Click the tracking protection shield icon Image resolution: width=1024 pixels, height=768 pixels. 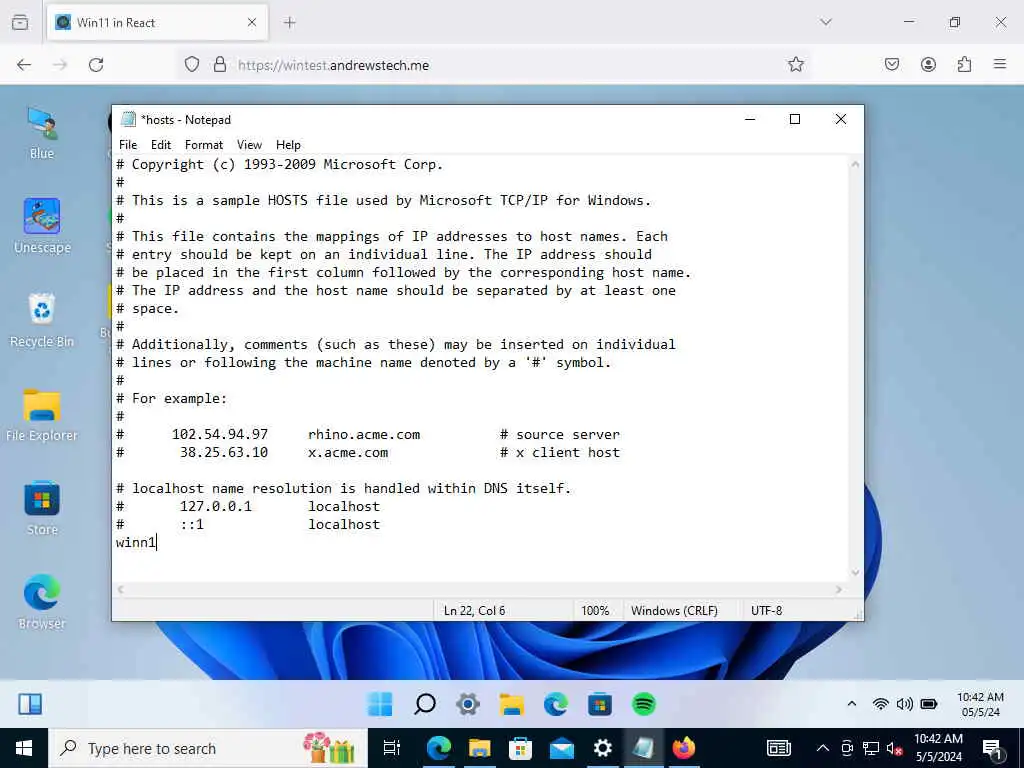click(x=191, y=65)
